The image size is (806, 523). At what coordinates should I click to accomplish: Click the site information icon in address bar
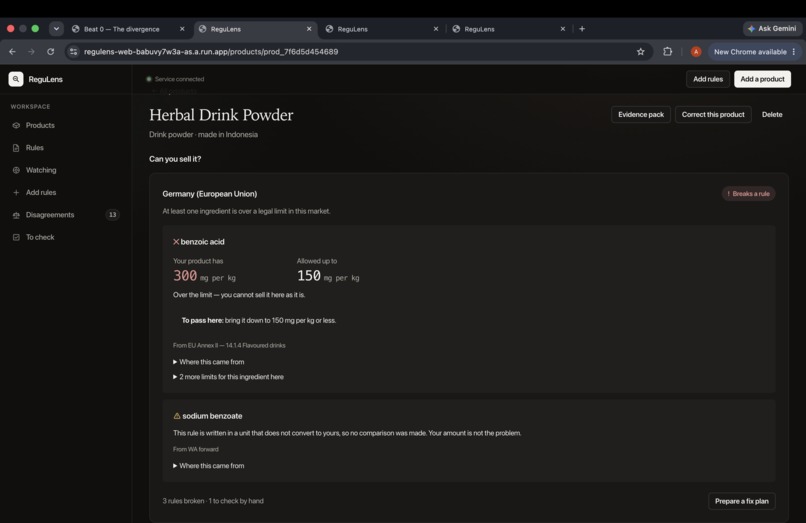[x=74, y=51]
